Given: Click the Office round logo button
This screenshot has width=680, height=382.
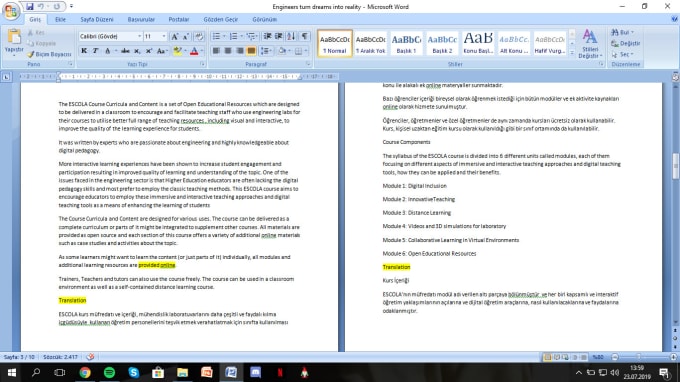Looking at the screenshot, I should (11, 11).
